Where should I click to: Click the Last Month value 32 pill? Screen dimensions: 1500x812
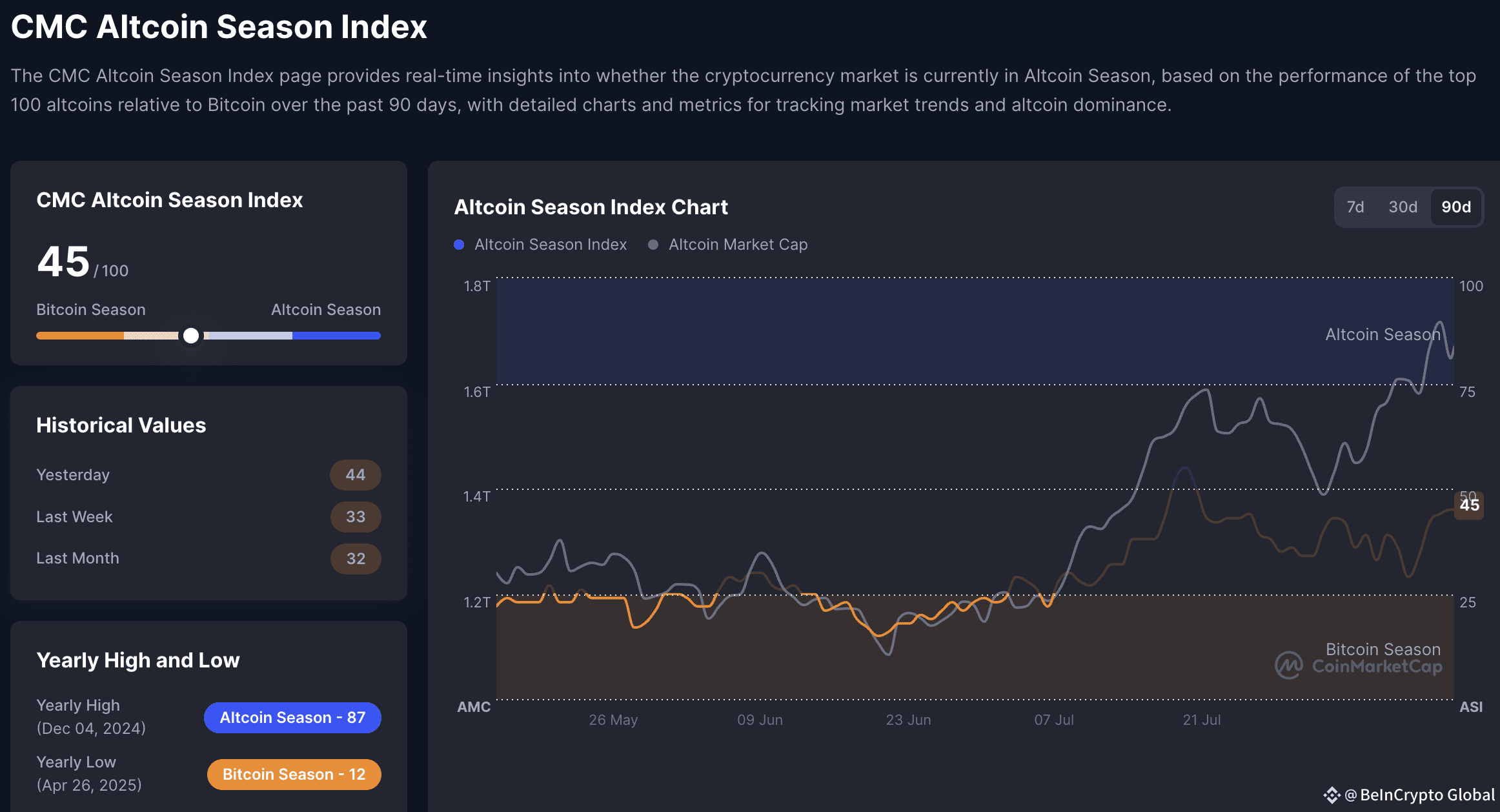(356, 559)
